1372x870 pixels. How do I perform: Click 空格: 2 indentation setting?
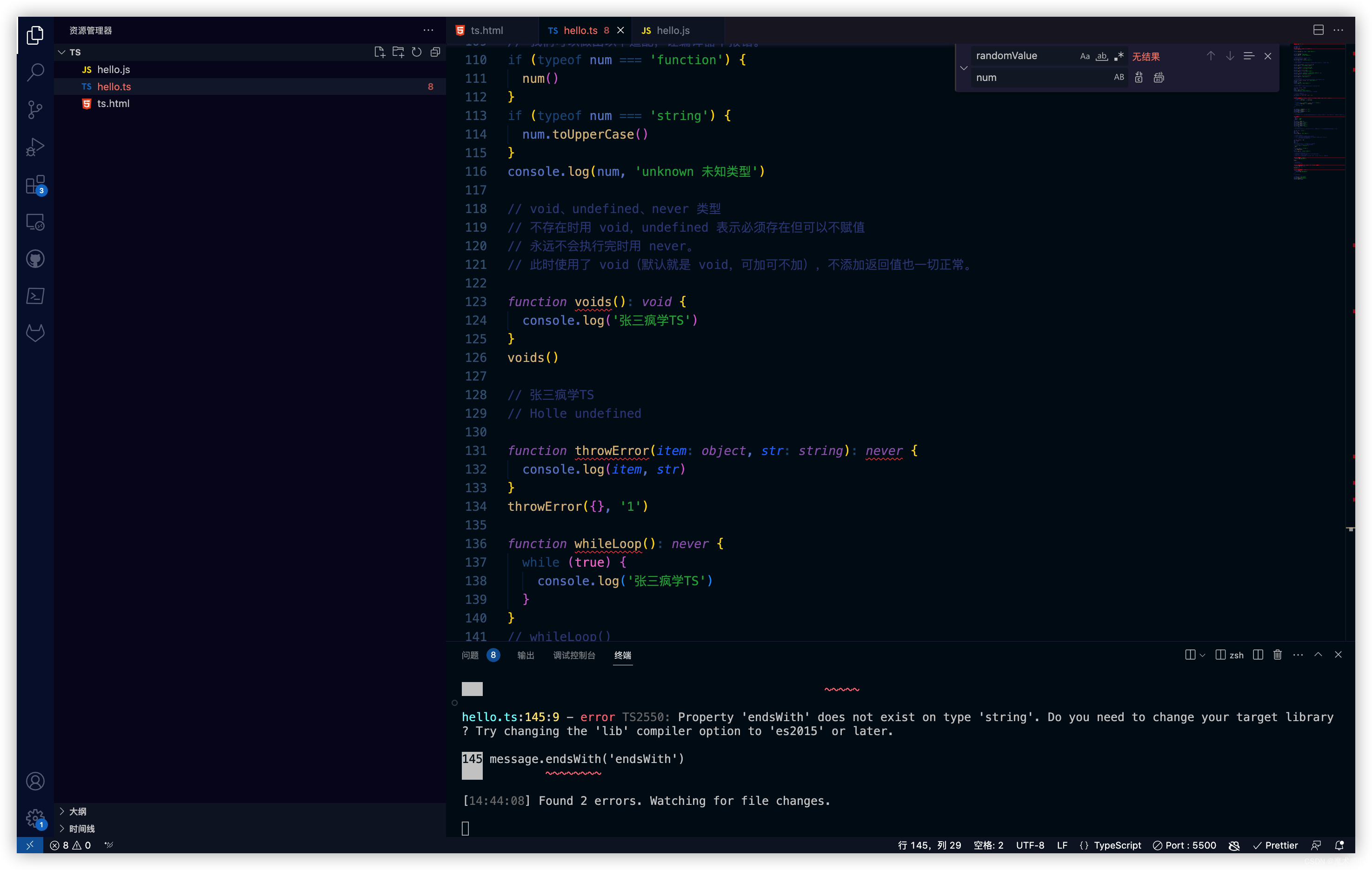(988, 845)
